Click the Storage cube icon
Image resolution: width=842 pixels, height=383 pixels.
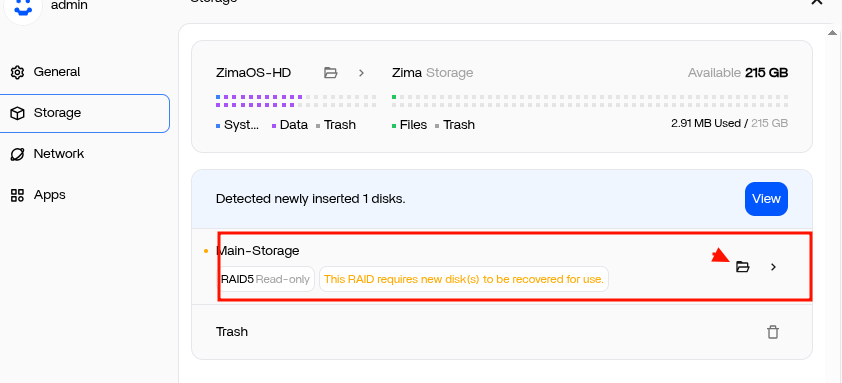tap(17, 113)
